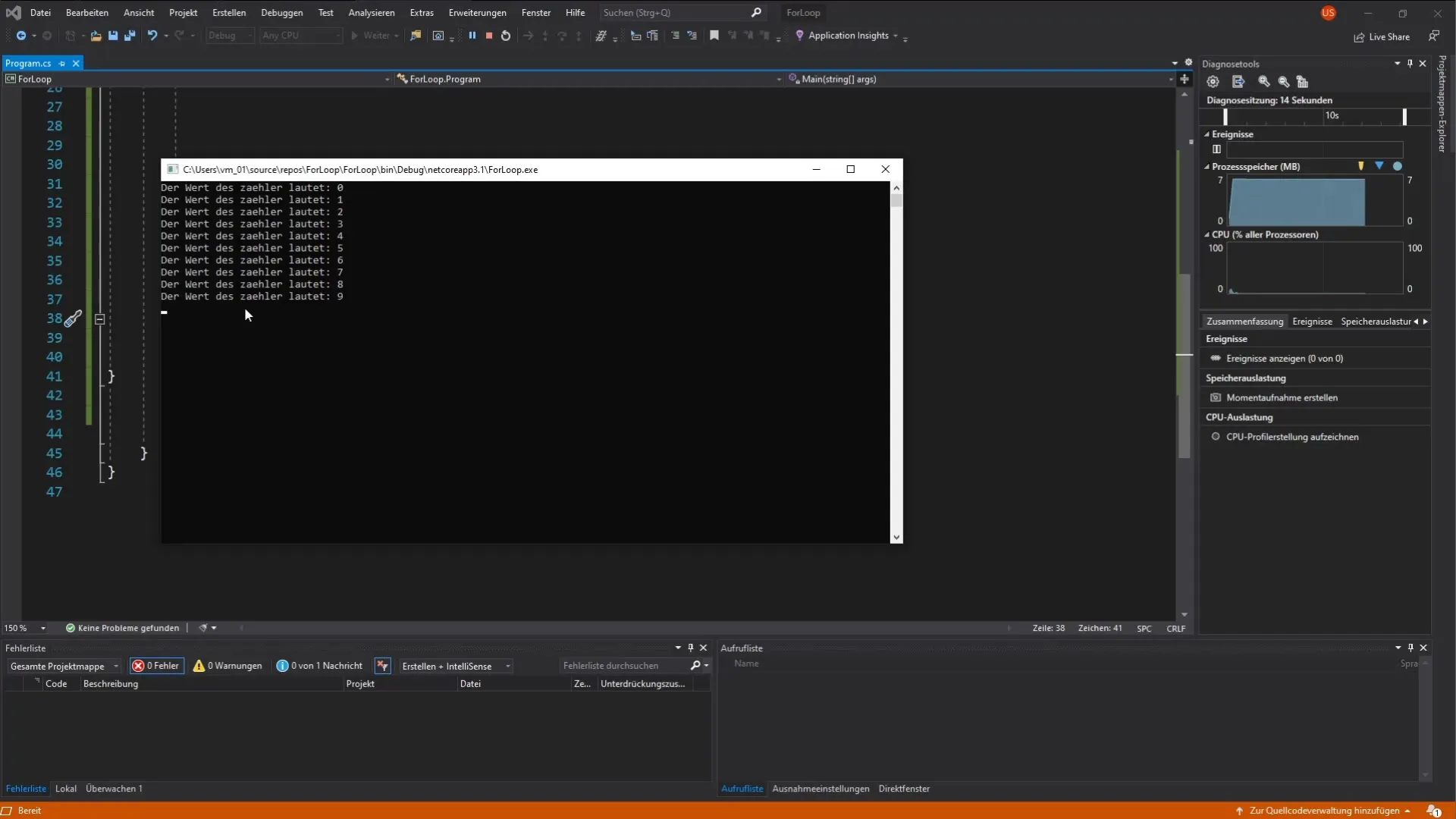1456x819 pixels.
Task: Pin the Fehlerliste panel
Action: [x=690, y=648]
